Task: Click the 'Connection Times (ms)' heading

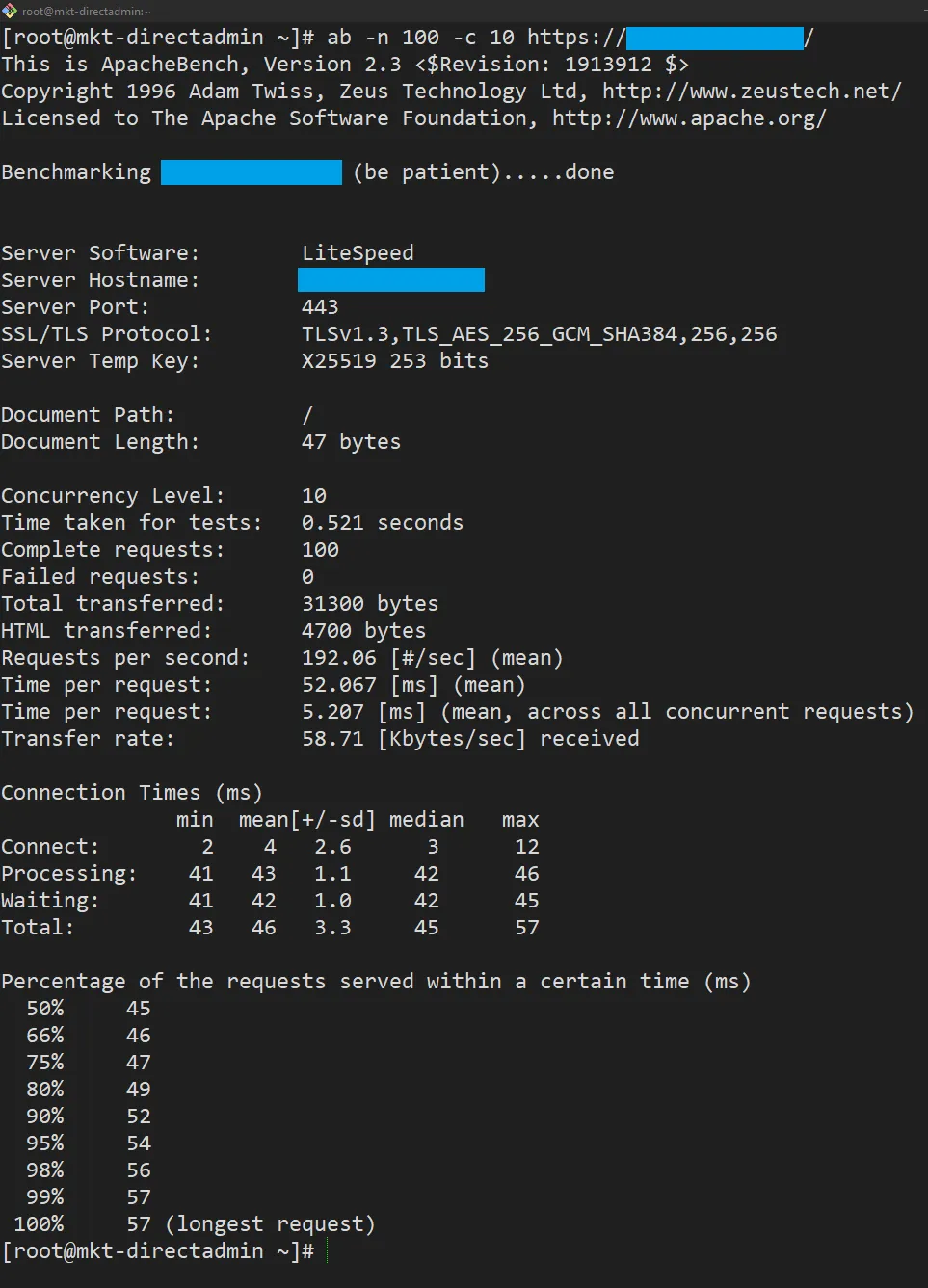Action: coord(132,793)
